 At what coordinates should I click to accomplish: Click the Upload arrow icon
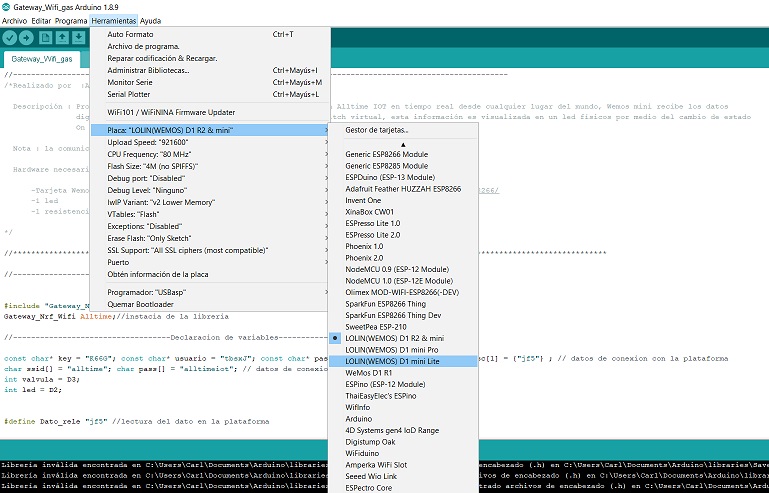click(26, 38)
